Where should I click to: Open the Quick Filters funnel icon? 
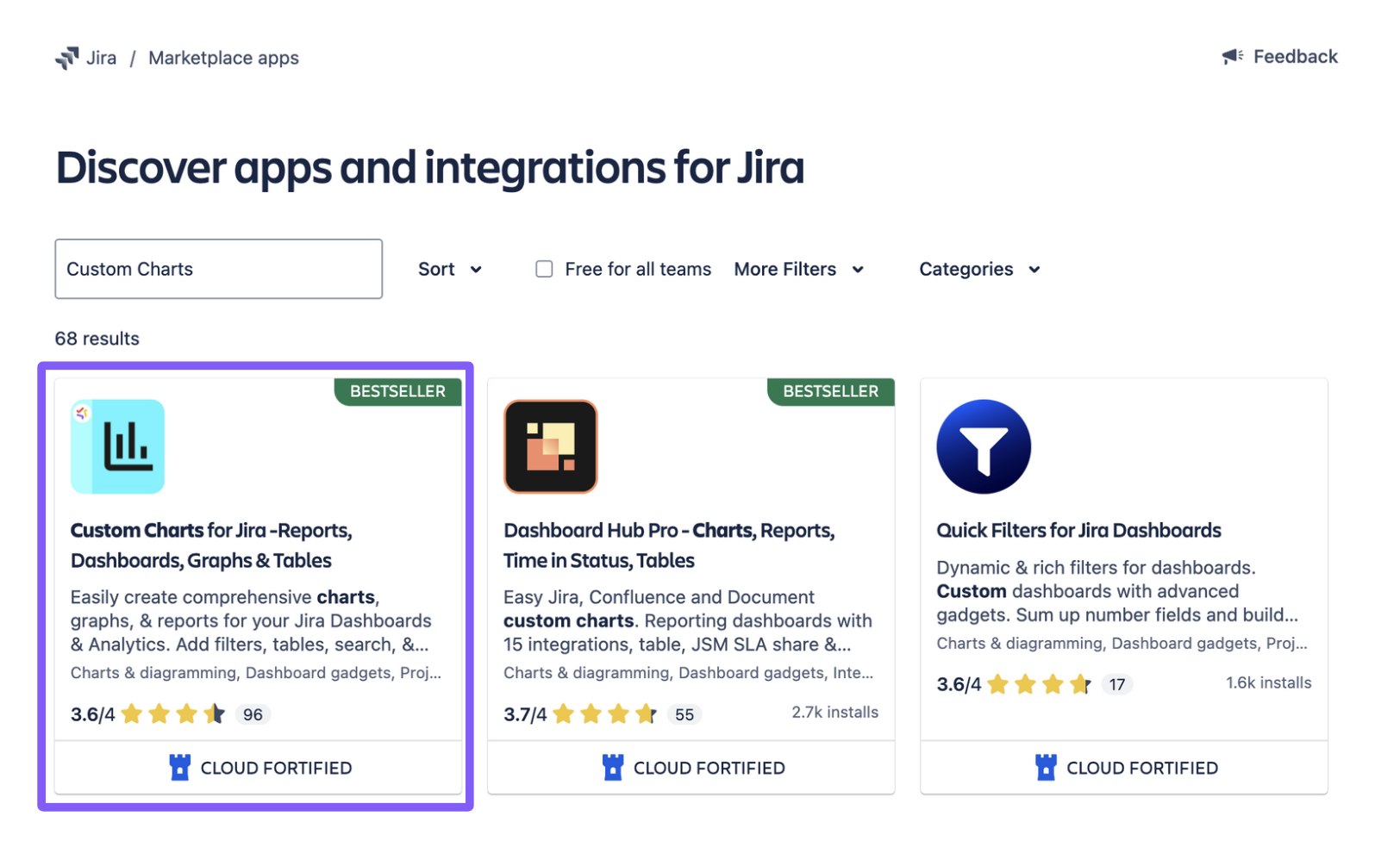coord(983,446)
